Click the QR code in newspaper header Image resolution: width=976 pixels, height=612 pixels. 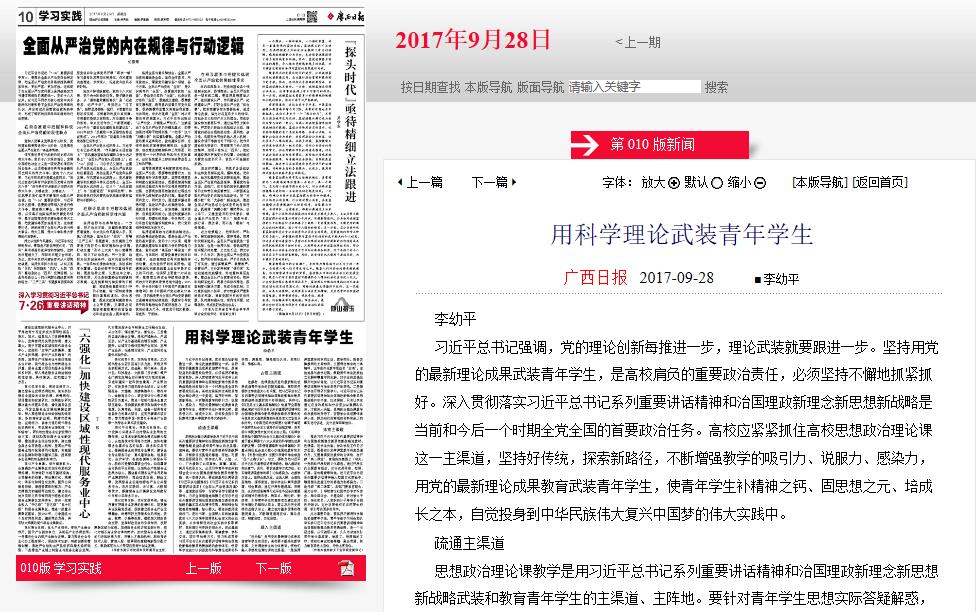(311, 16)
